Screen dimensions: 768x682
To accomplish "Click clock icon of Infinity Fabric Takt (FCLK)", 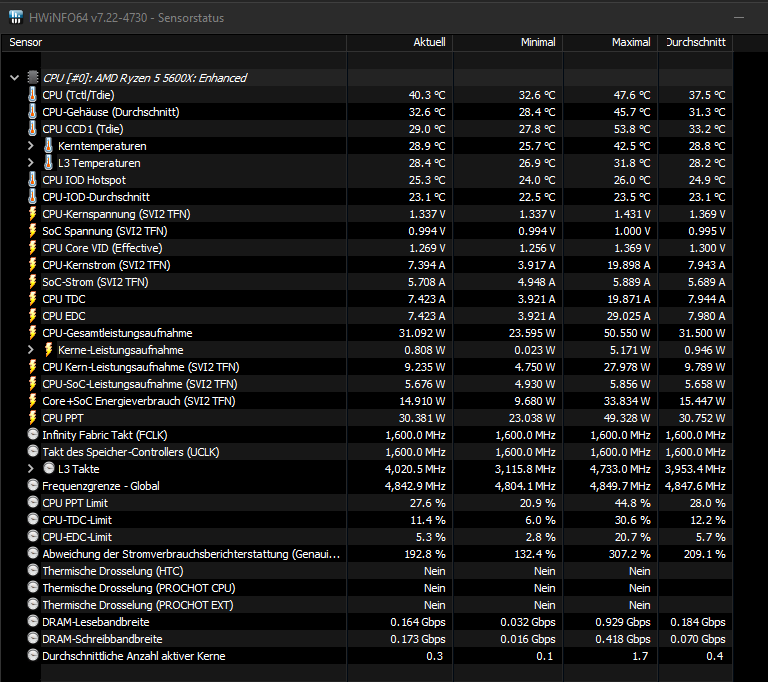I will (x=33, y=434).
